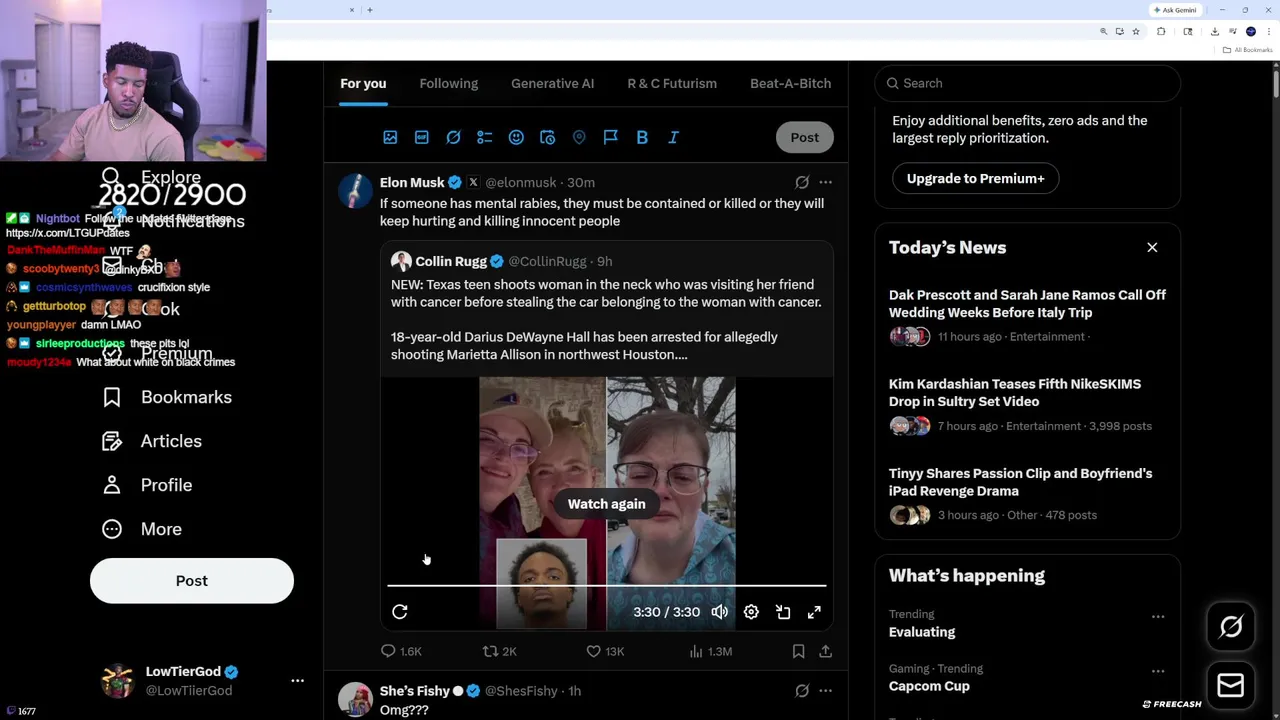Click Ask Gemini in Chrome
This screenshot has width=1280, height=720.
point(1175,10)
